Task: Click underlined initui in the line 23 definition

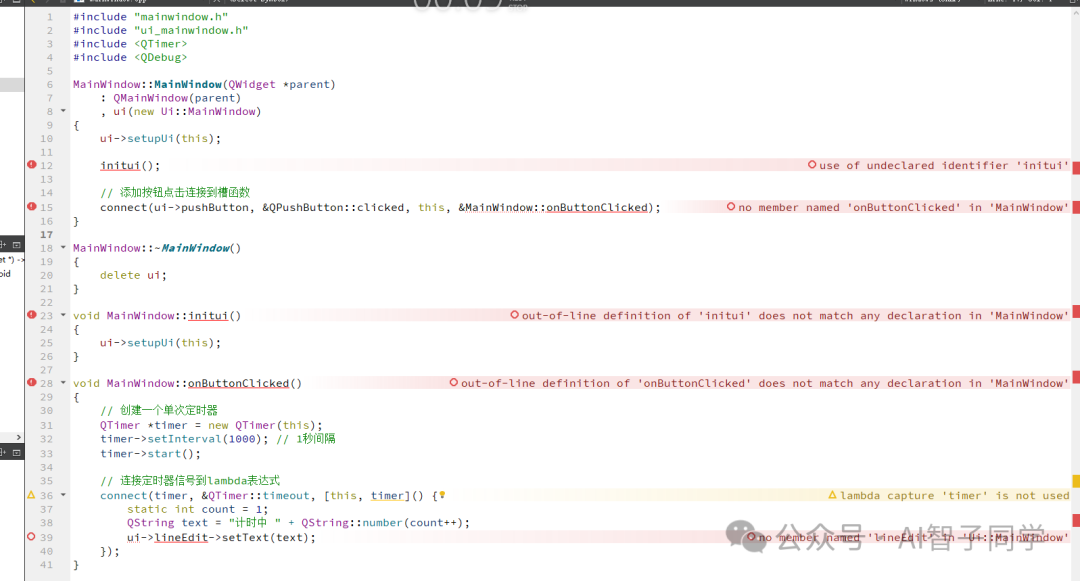Action: tap(207, 315)
